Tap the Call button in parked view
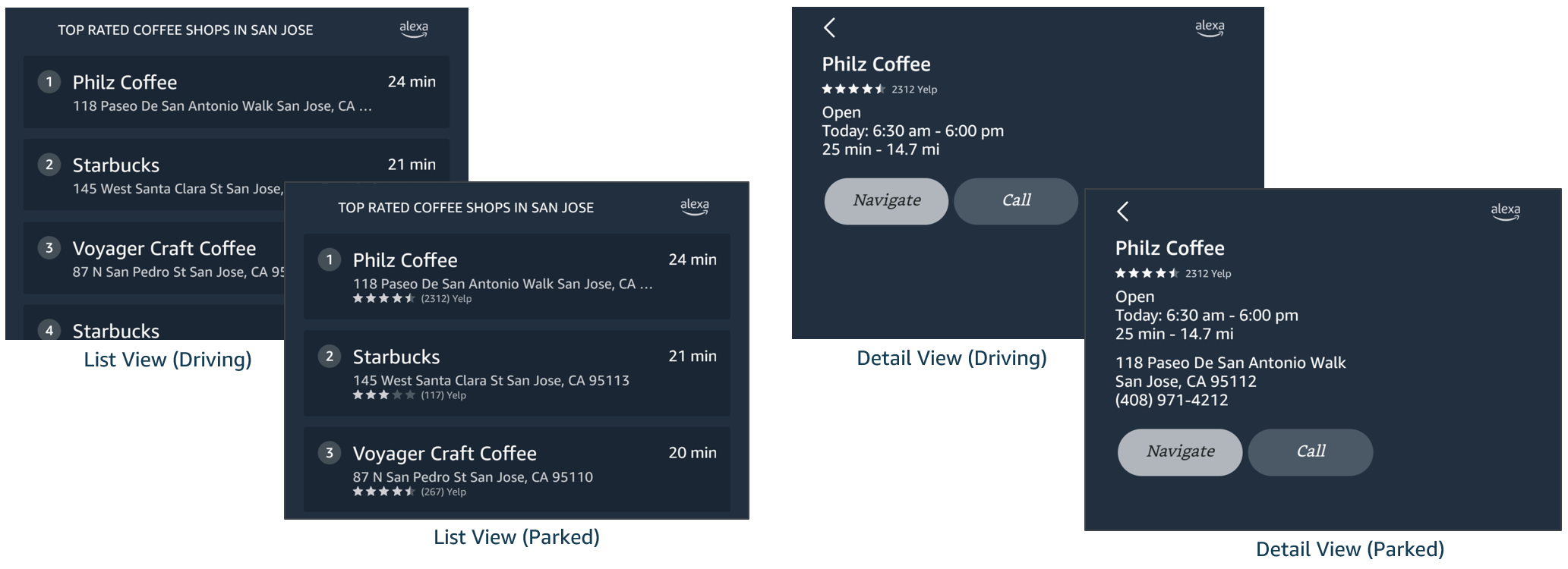 [1310, 451]
